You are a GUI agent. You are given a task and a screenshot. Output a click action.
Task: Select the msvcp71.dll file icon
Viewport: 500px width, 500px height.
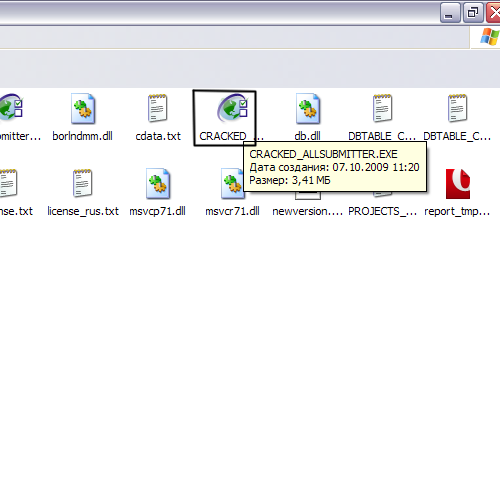point(158,184)
